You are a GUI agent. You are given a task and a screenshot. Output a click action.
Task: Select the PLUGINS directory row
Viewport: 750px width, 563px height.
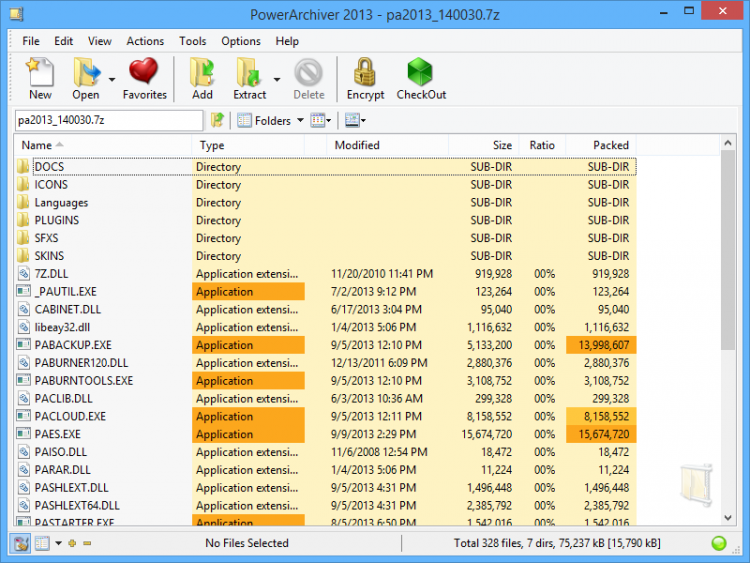(325, 220)
